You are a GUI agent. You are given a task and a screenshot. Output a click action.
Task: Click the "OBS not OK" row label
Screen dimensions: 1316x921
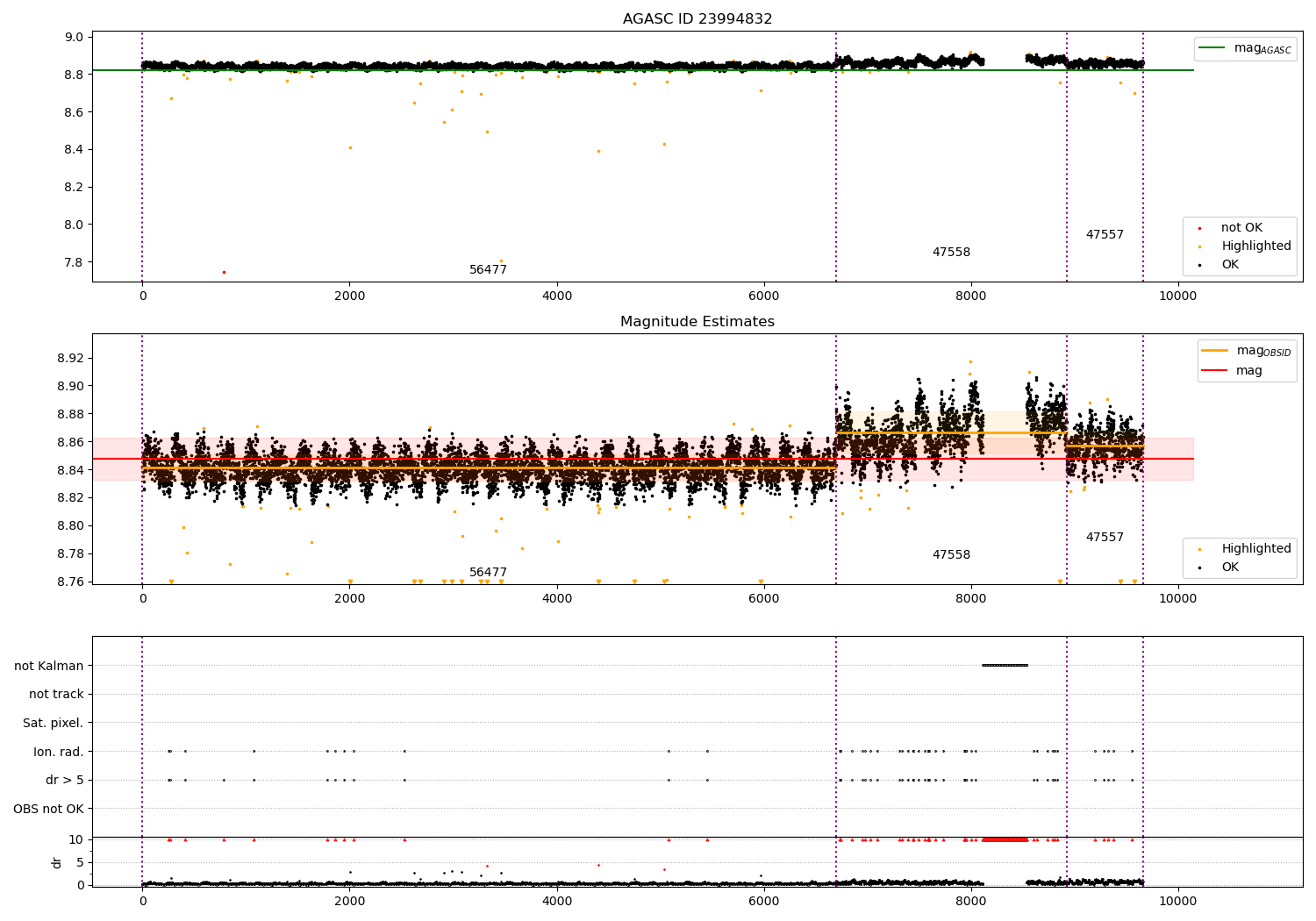click(49, 809)
